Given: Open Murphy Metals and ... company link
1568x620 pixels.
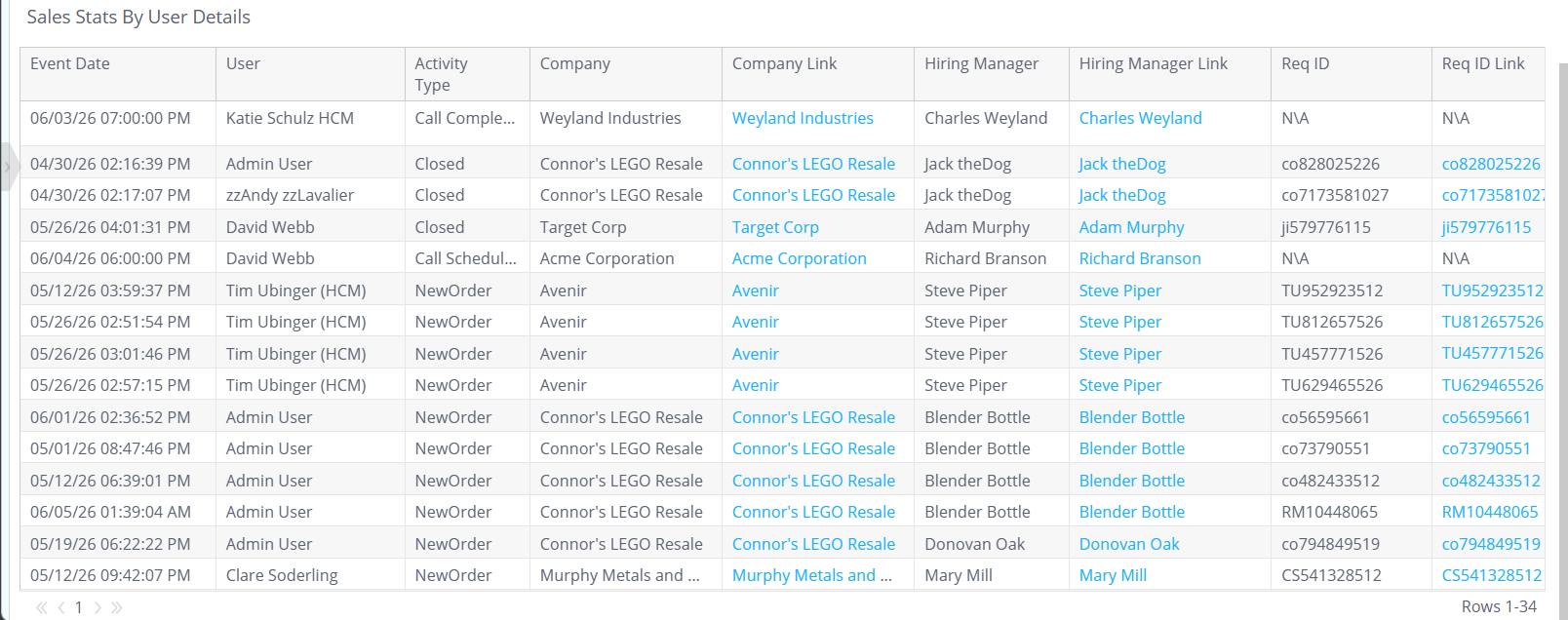Looking at the screenshot, I should coord(812,575).
